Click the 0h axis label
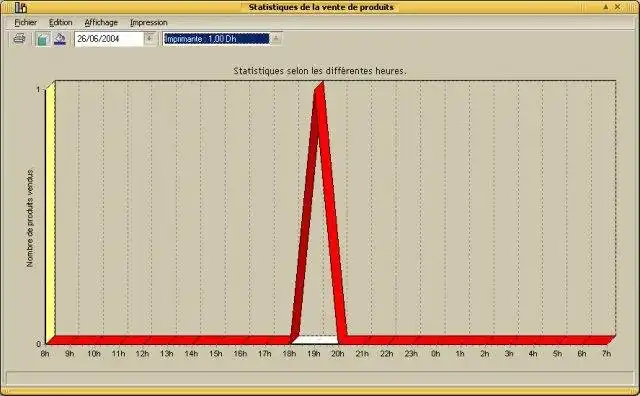This screenshot has width=640, height=396. (436, 354)
